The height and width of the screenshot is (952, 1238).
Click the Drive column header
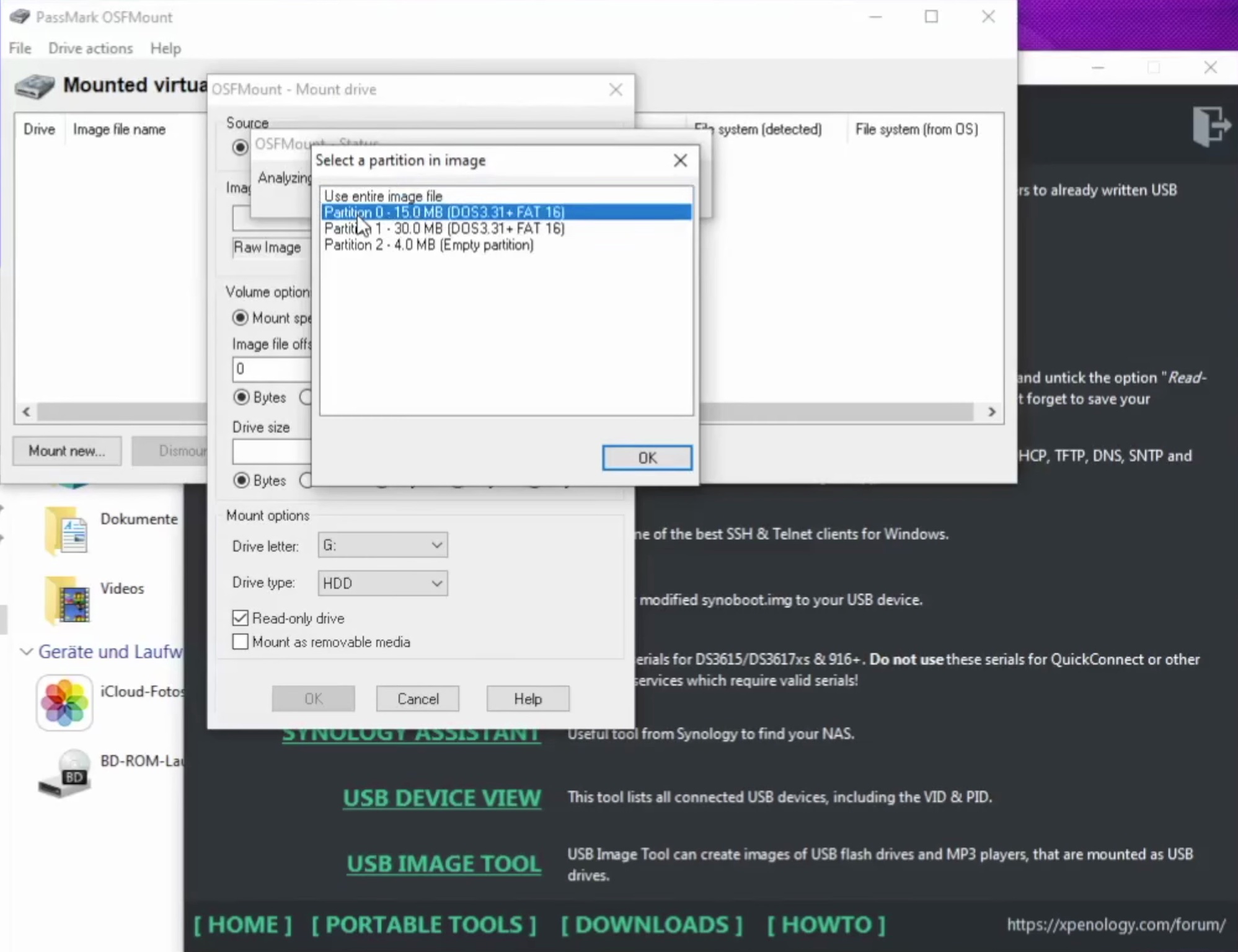click(39, 129)
